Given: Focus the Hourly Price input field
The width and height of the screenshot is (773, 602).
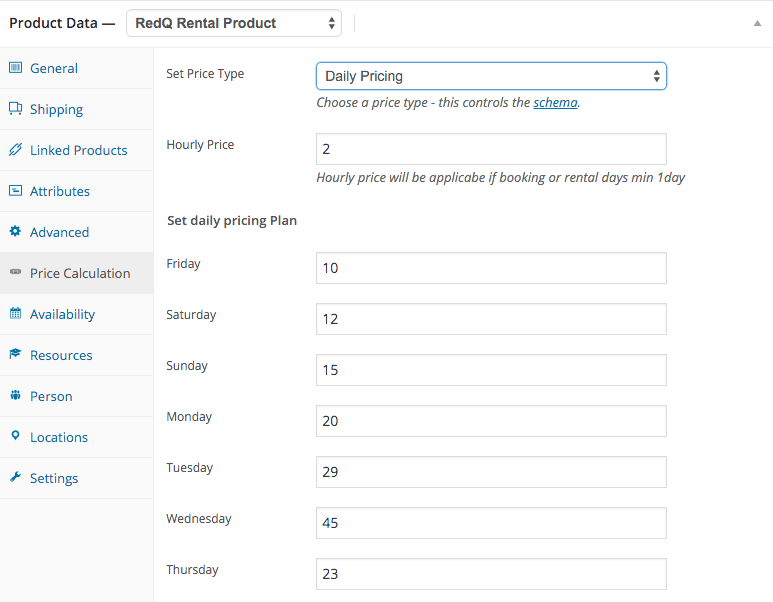Looking at the screenshot, I should (491, 149).
